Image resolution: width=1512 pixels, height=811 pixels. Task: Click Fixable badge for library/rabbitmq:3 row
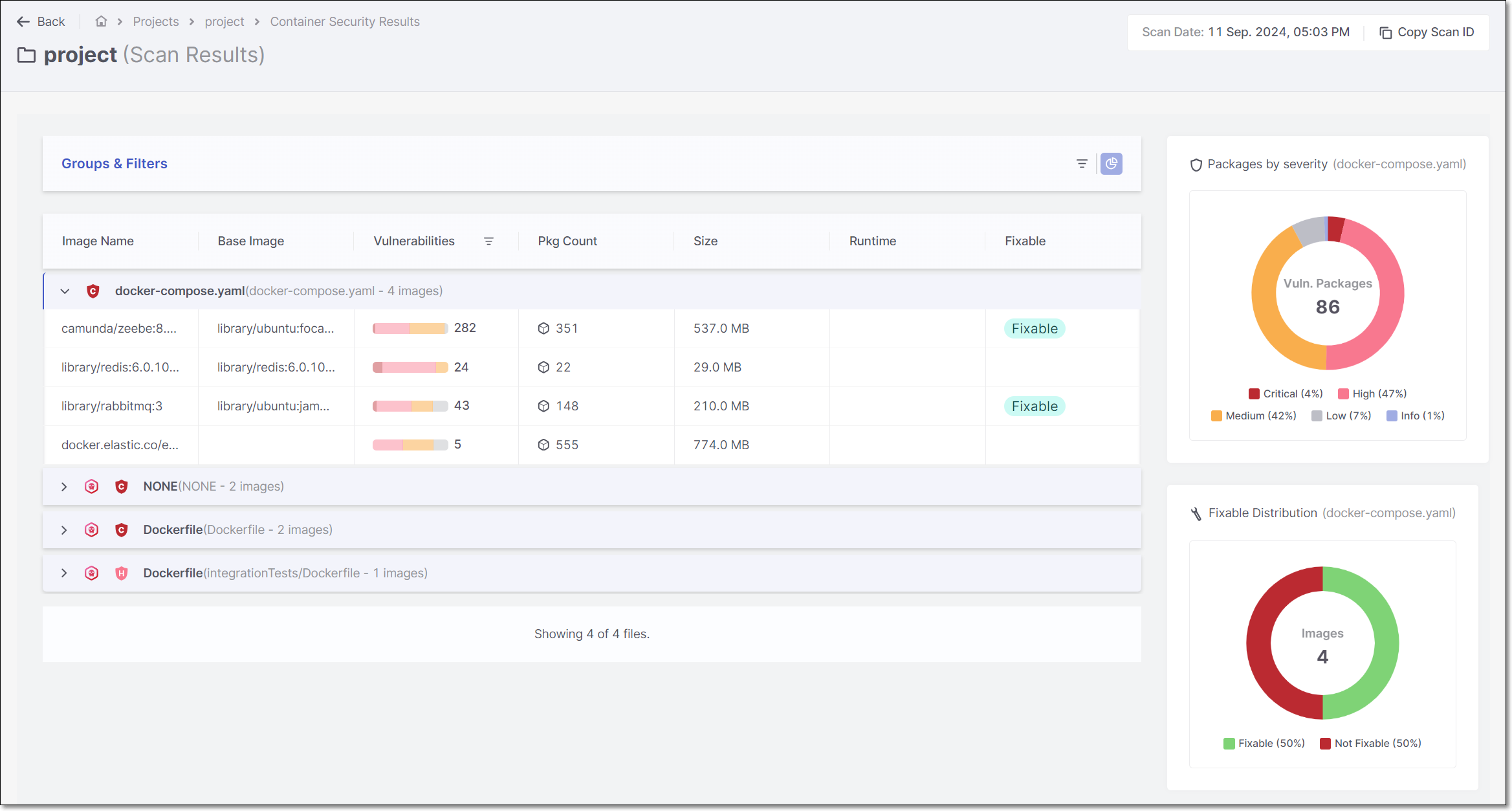pyautogui.click(x=1035, y=406)
